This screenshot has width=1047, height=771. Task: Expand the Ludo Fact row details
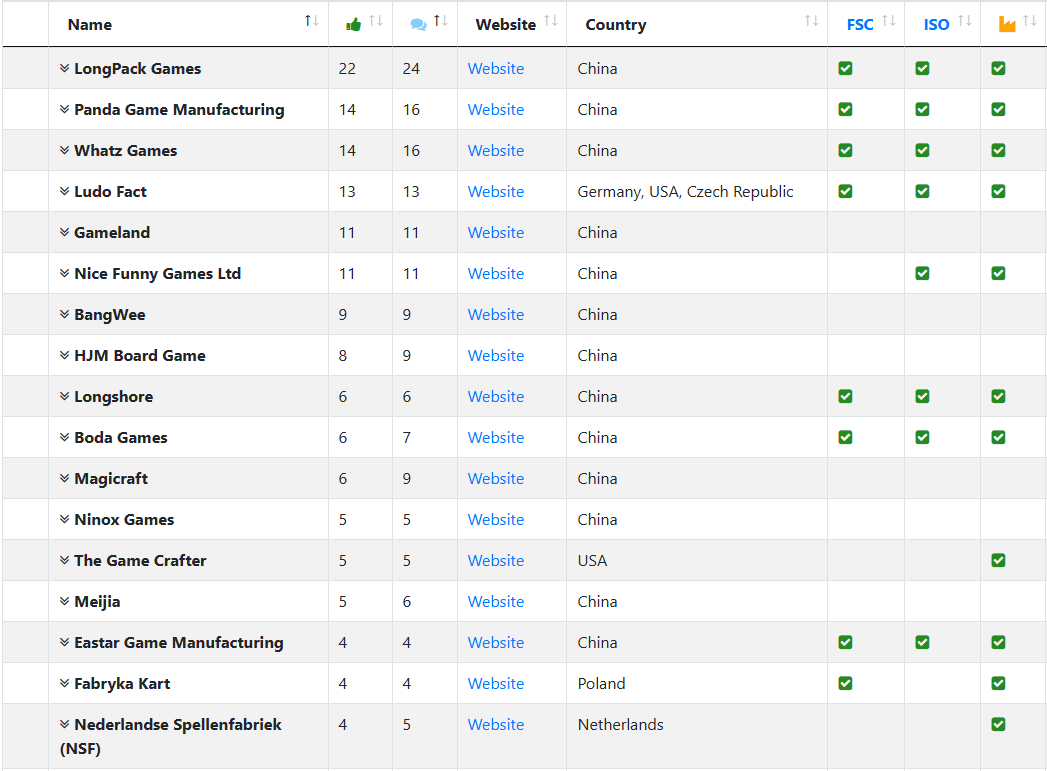click(x=64, y=192)
